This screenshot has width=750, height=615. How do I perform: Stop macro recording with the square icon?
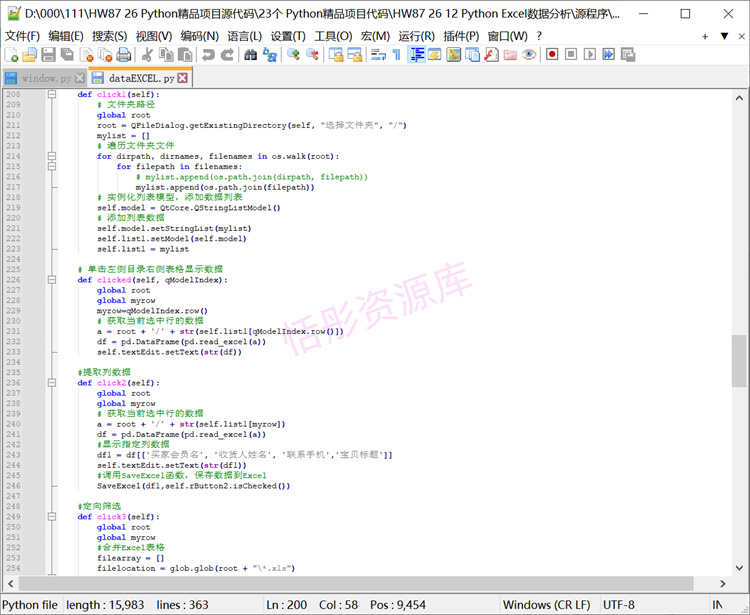pos(571,55)
